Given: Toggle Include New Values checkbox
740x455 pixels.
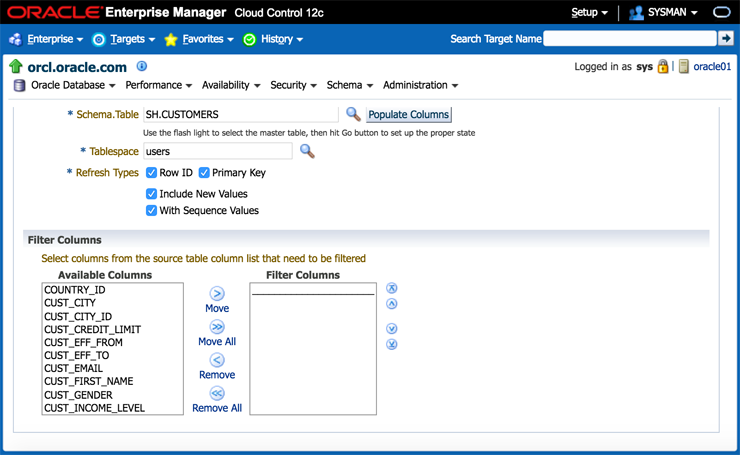Looking at the screenshot, I should 151,194.
